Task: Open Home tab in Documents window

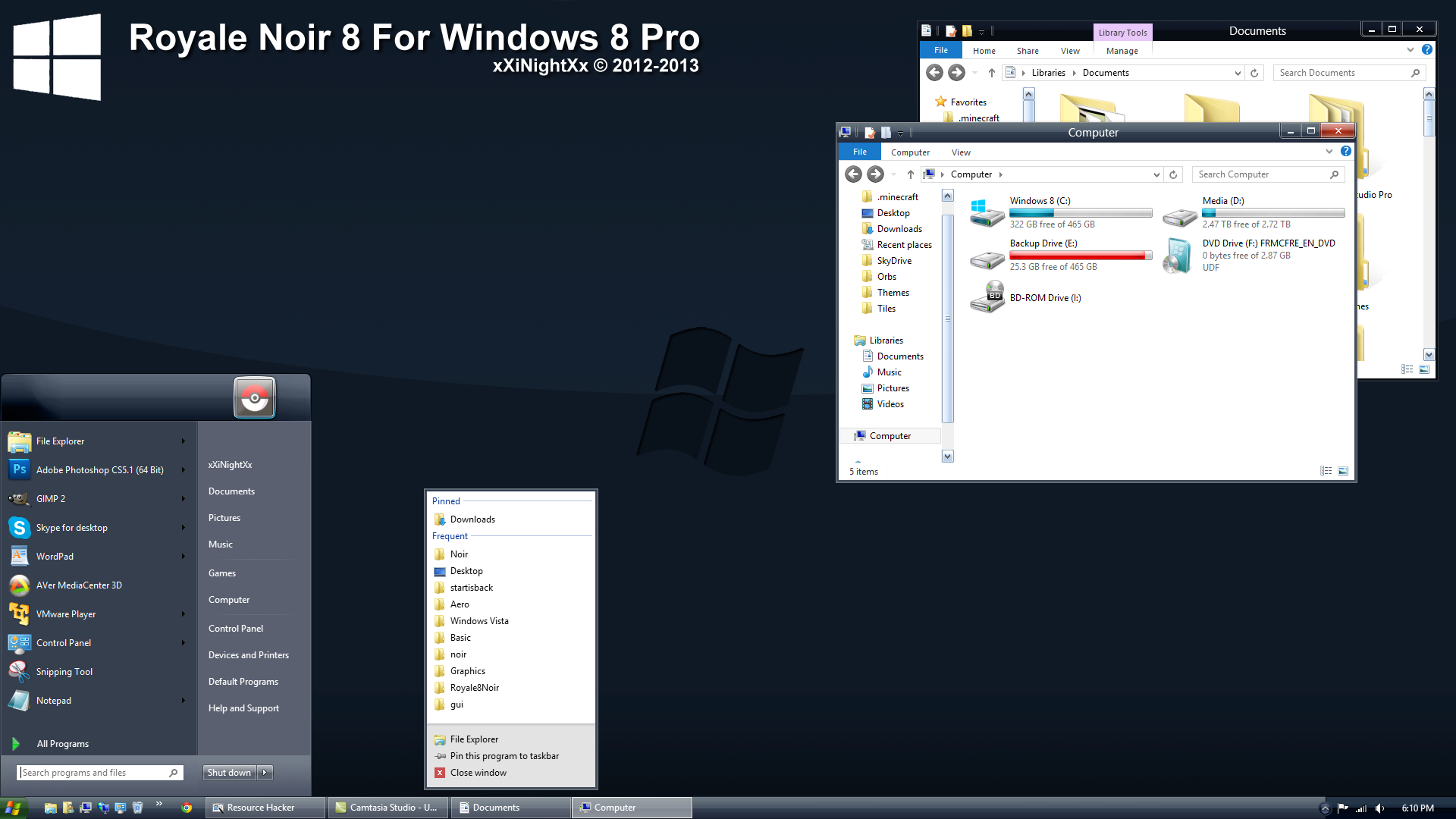Action: pyautogui.click(x=984, y=51)
